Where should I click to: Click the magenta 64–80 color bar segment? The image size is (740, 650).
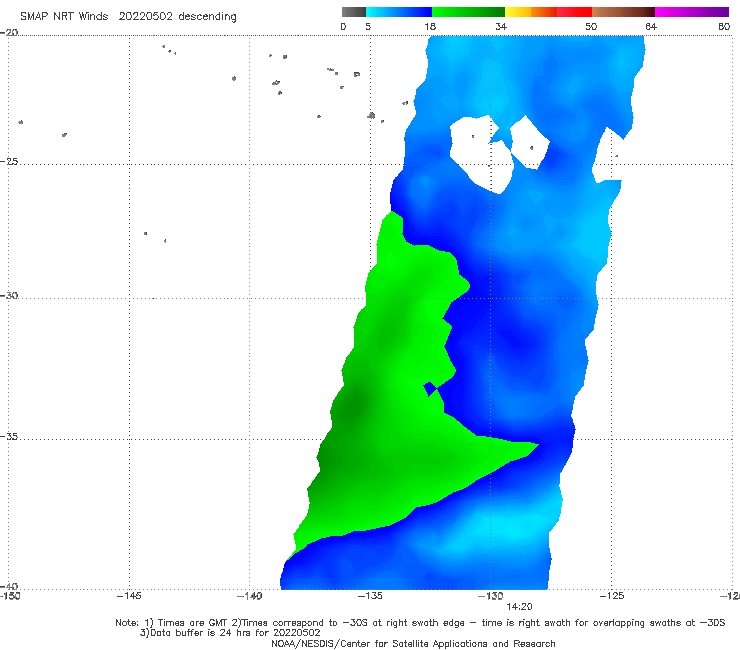pyautogui.click(x=692, y=12)
